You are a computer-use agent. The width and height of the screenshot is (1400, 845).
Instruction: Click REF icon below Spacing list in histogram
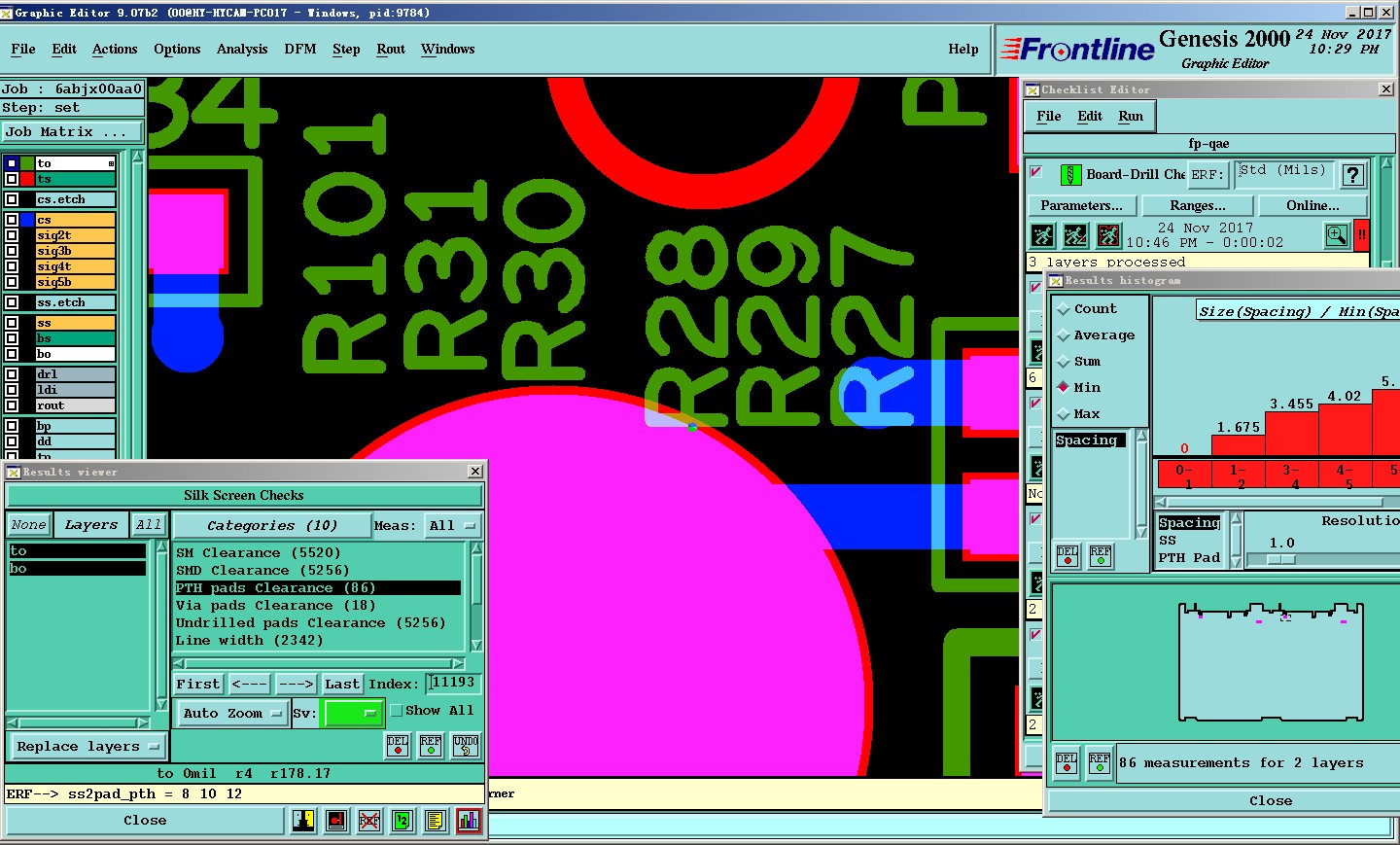click(1101, 555)
